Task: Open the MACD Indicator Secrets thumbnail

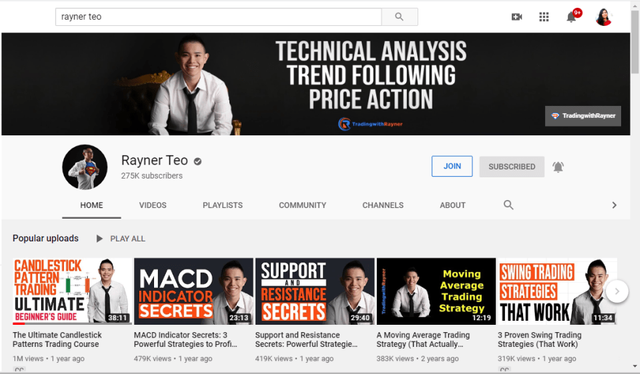Action: [193, 291]
